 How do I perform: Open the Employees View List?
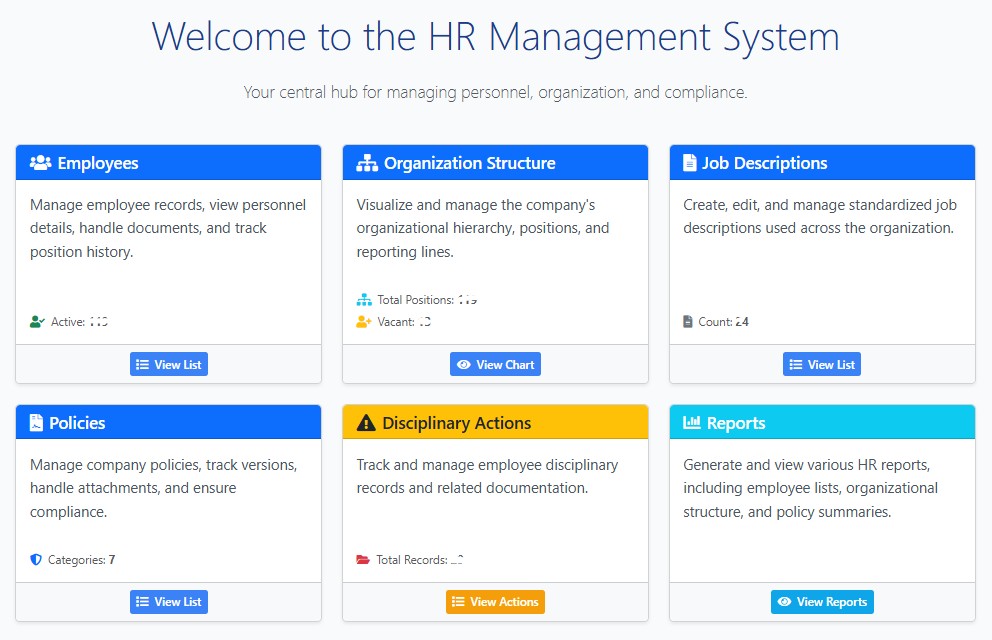pos(168,364)
